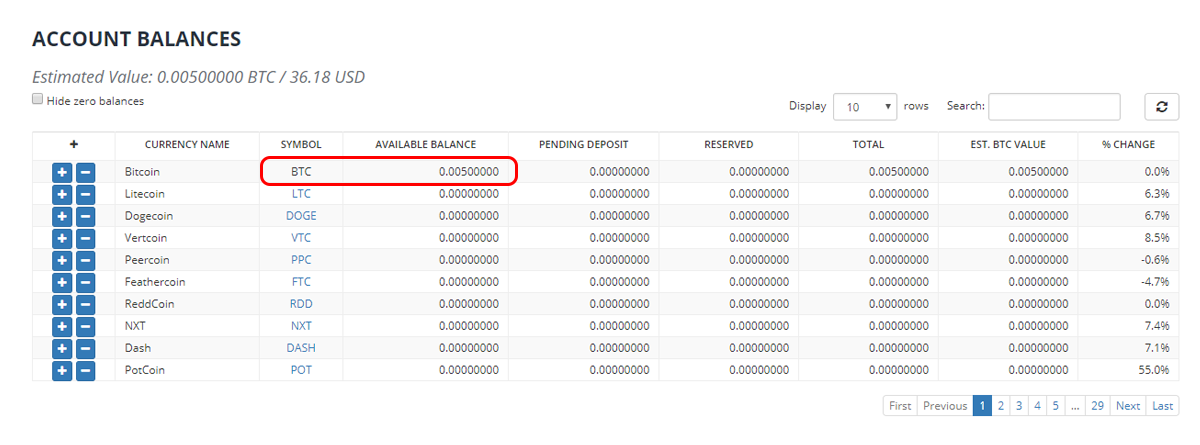Click the minus withdraw icon for Dash
The image size is (1200, 445).
tap(85, 348)
